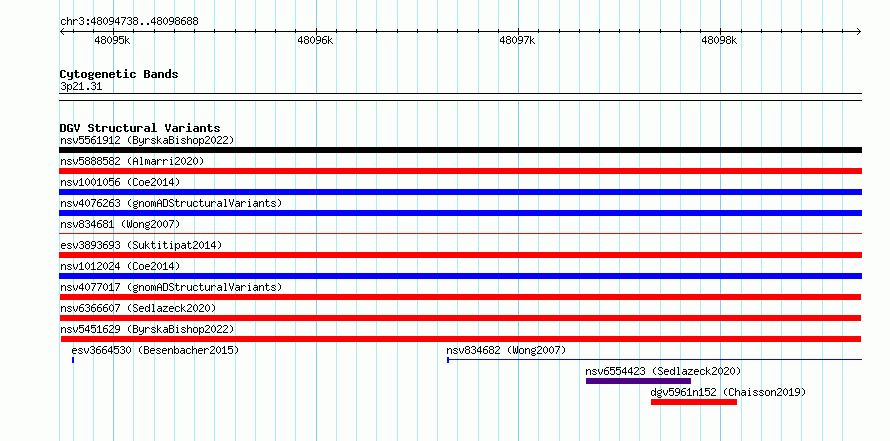The width and height of the screenshot is (890, 441).
Task: Click the 3p21.31 cytogenetic band bar
Action: (460, 97)
